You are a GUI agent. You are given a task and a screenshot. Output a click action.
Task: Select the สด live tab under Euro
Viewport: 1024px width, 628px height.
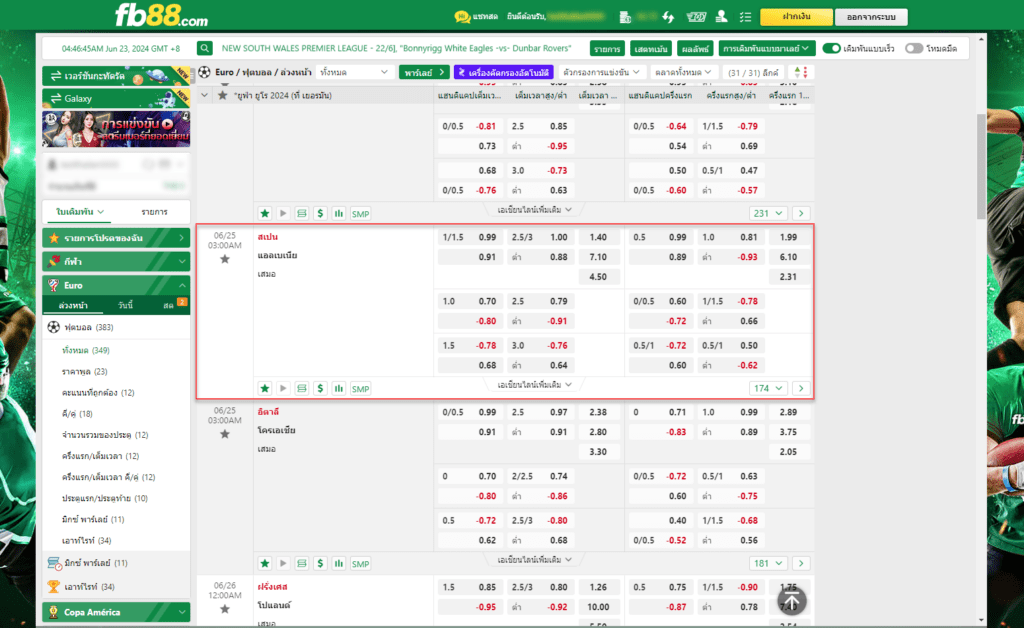(168, 306)
